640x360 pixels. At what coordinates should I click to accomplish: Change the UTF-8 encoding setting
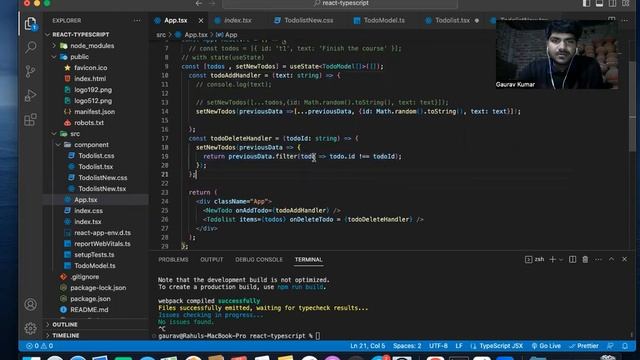click(x=438, y=346)
